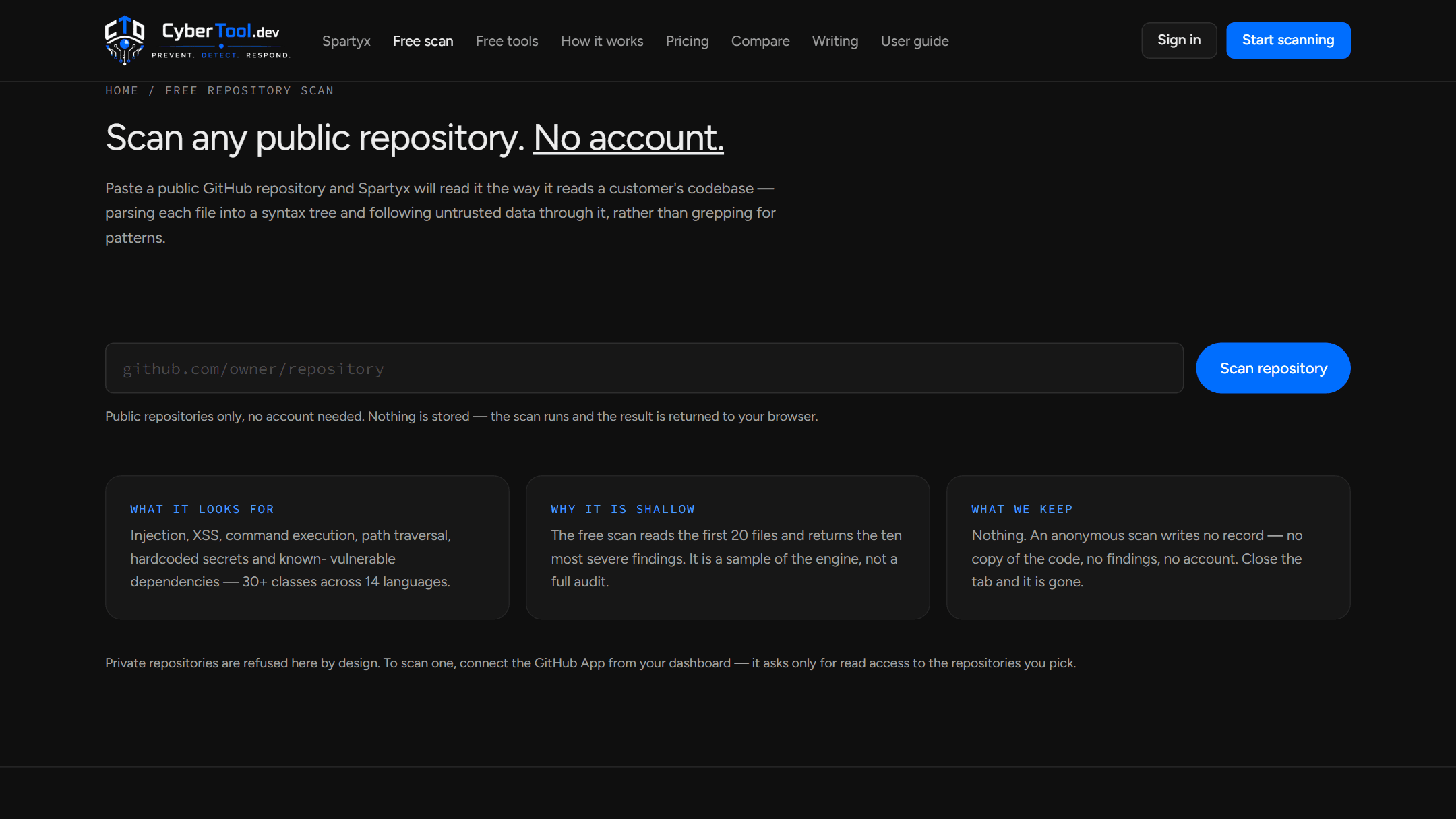Click 'The free scan reads the first 20 files' text
The width and height of the screenshot is (1456, 819).
pos(726,558)
